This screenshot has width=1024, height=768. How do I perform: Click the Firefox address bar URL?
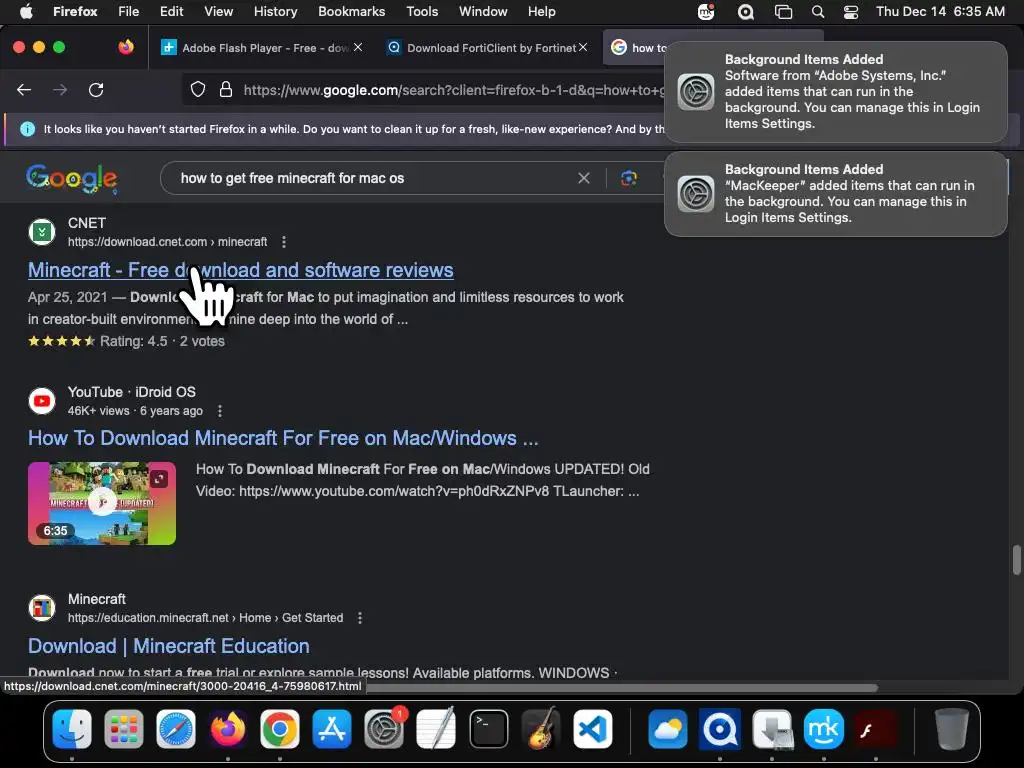coord(454,90)
